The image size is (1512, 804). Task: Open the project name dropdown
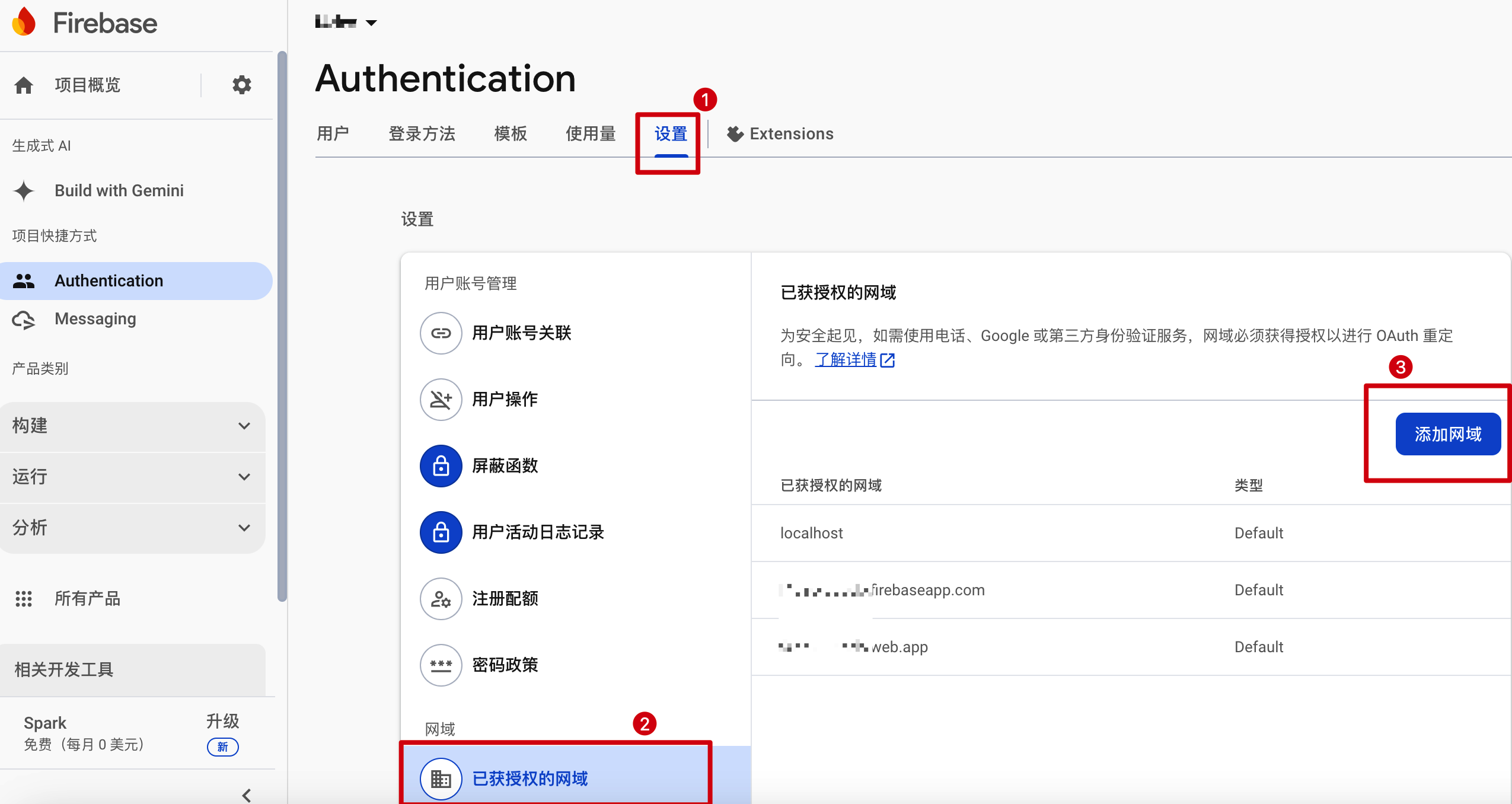346,22
